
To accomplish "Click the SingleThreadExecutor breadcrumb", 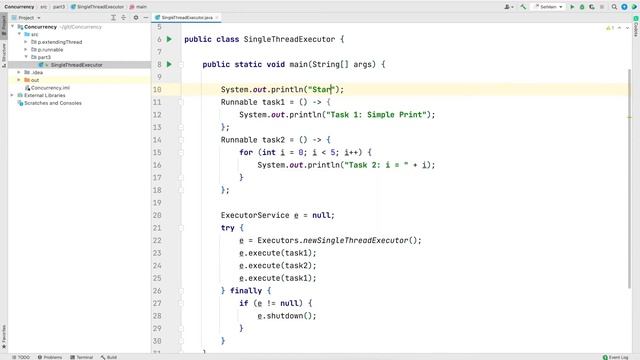I will 97,7.
